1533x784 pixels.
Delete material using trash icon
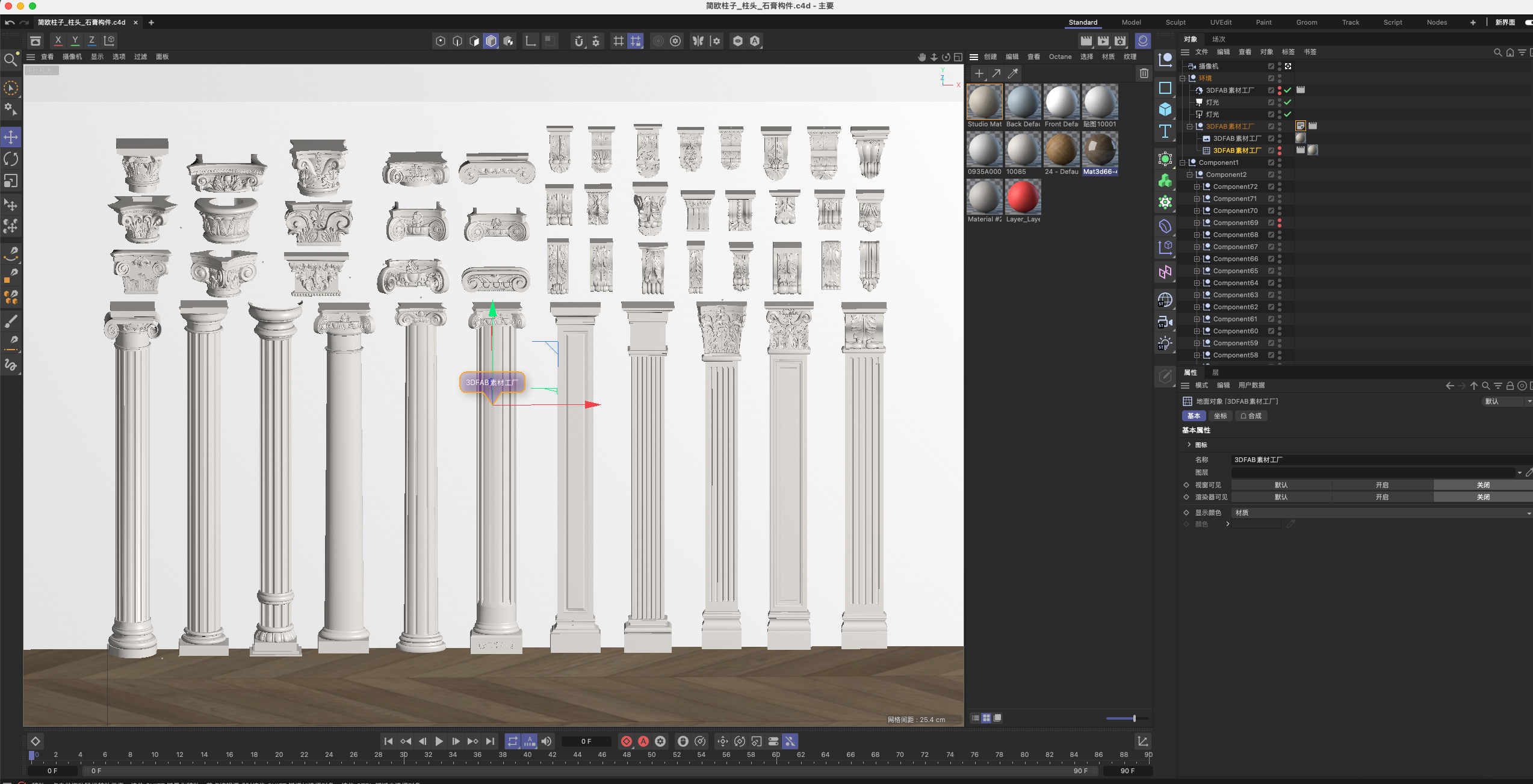click(1144, 73)
